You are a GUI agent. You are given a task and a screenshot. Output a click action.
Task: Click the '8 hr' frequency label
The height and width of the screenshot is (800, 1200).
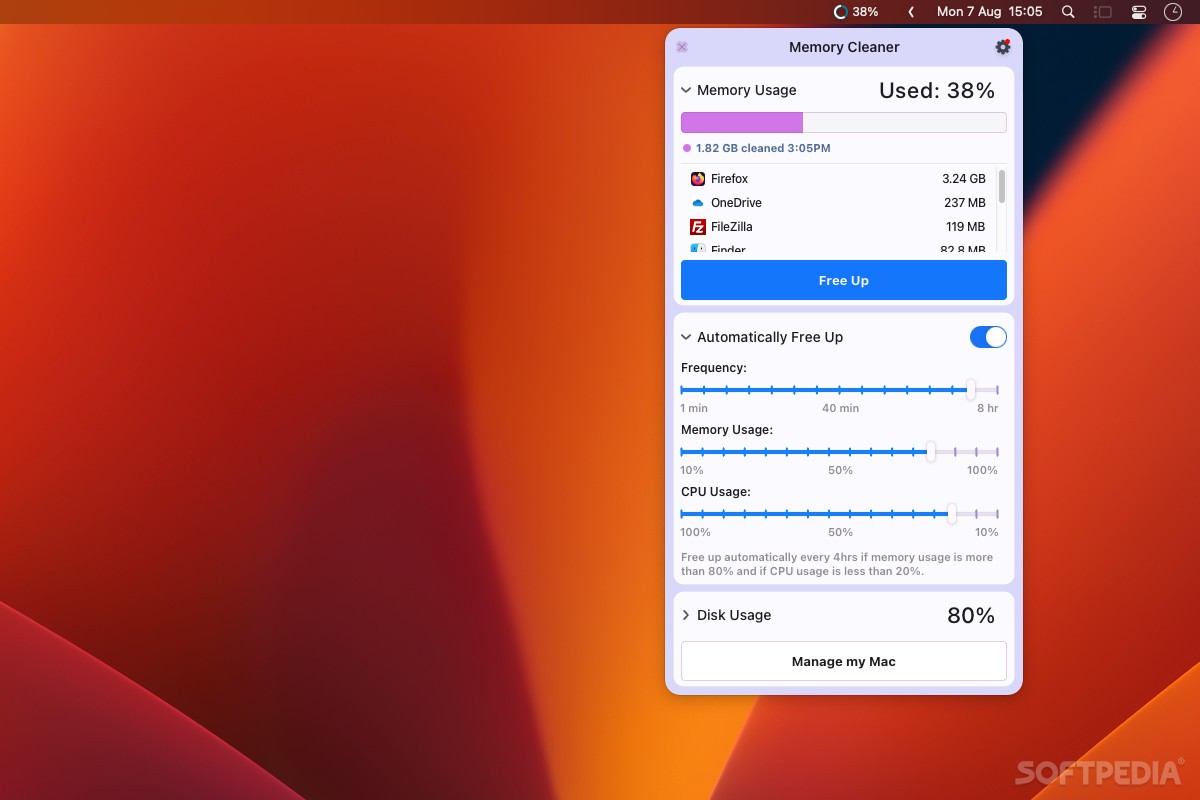[987, 408]
